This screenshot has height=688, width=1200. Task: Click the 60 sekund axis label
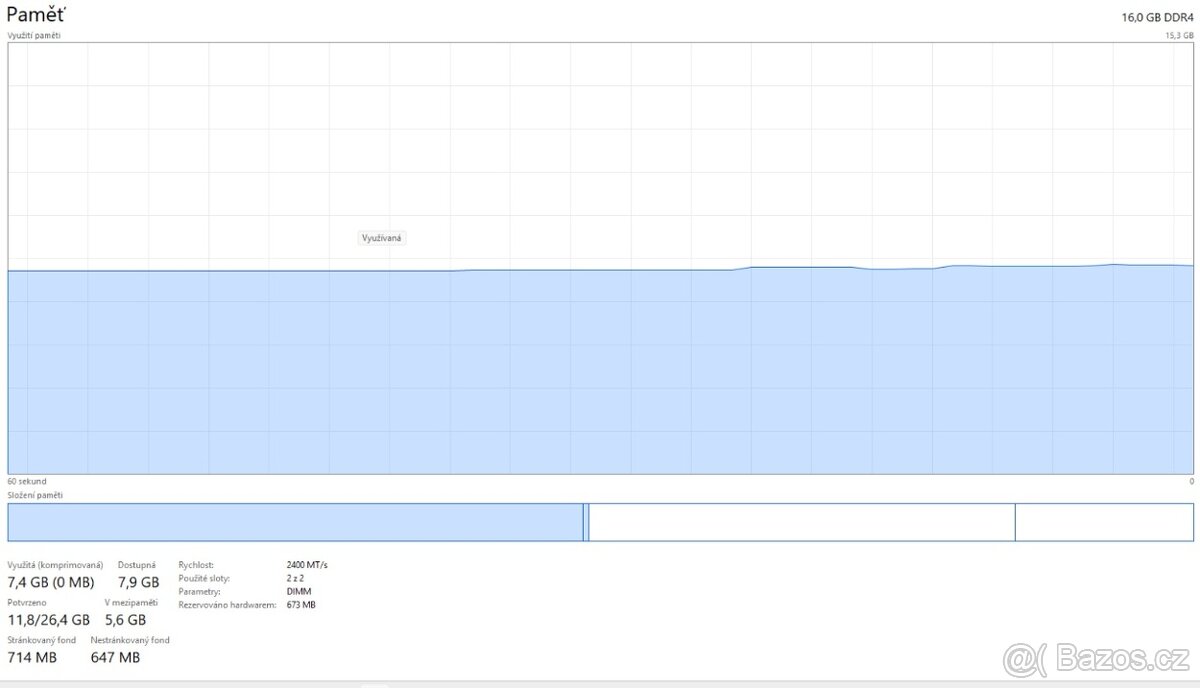[x=27, y=481]
